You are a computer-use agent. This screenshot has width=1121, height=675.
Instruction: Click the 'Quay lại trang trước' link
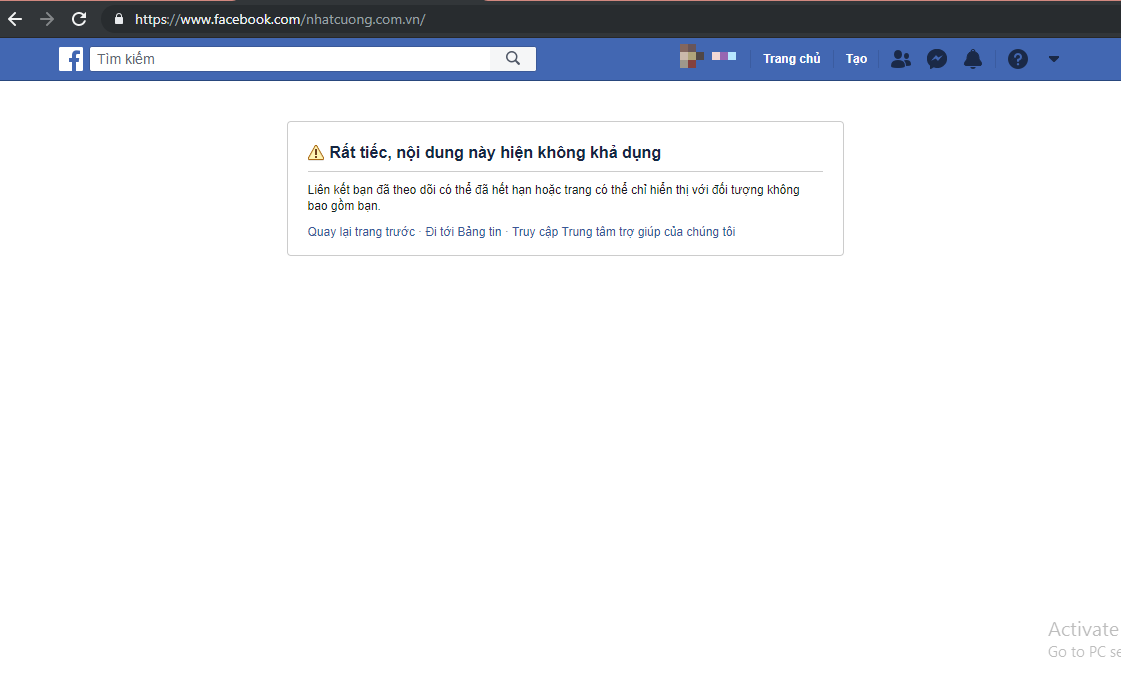[x=361, y=232]
